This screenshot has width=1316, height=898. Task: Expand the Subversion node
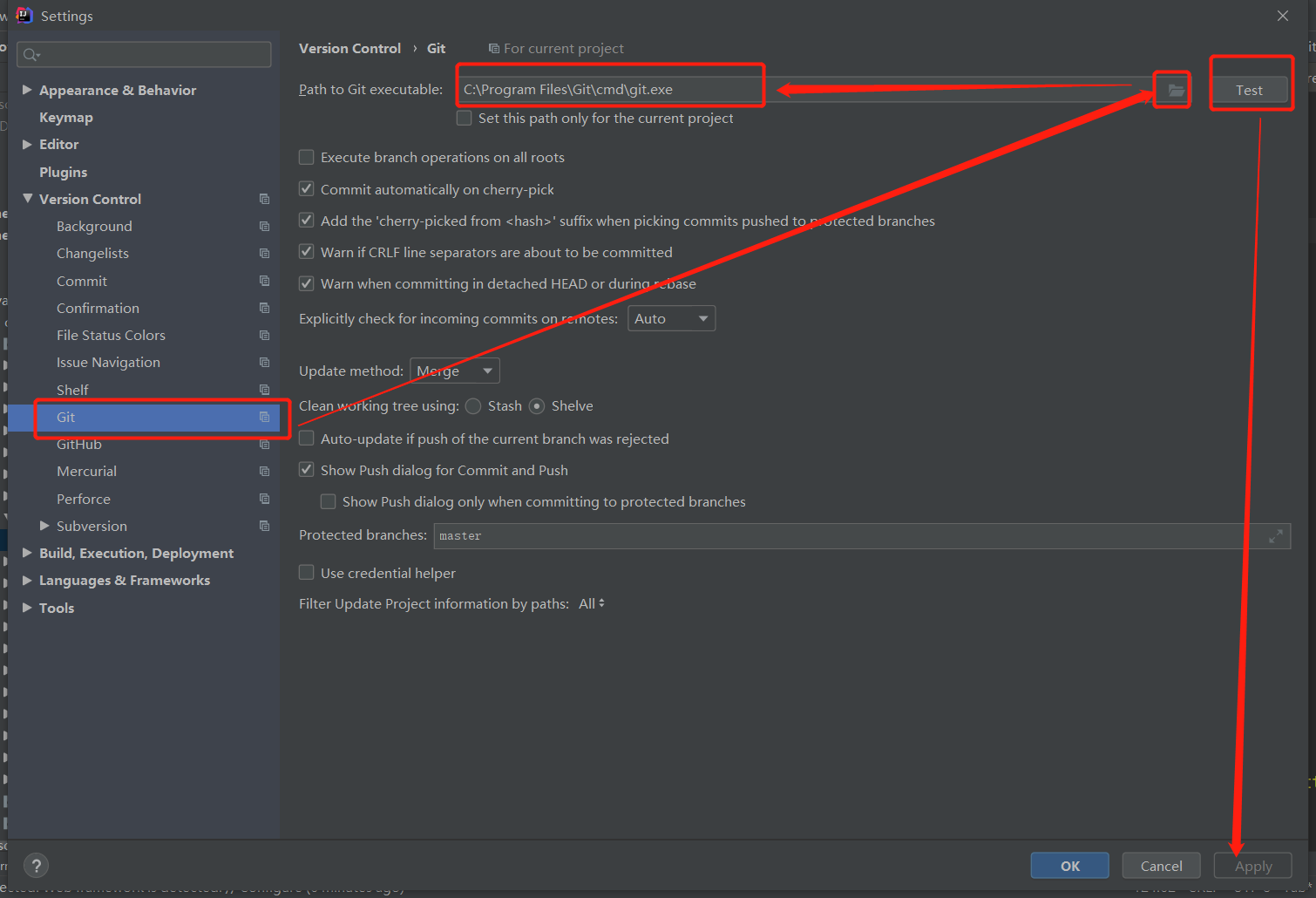44,526
